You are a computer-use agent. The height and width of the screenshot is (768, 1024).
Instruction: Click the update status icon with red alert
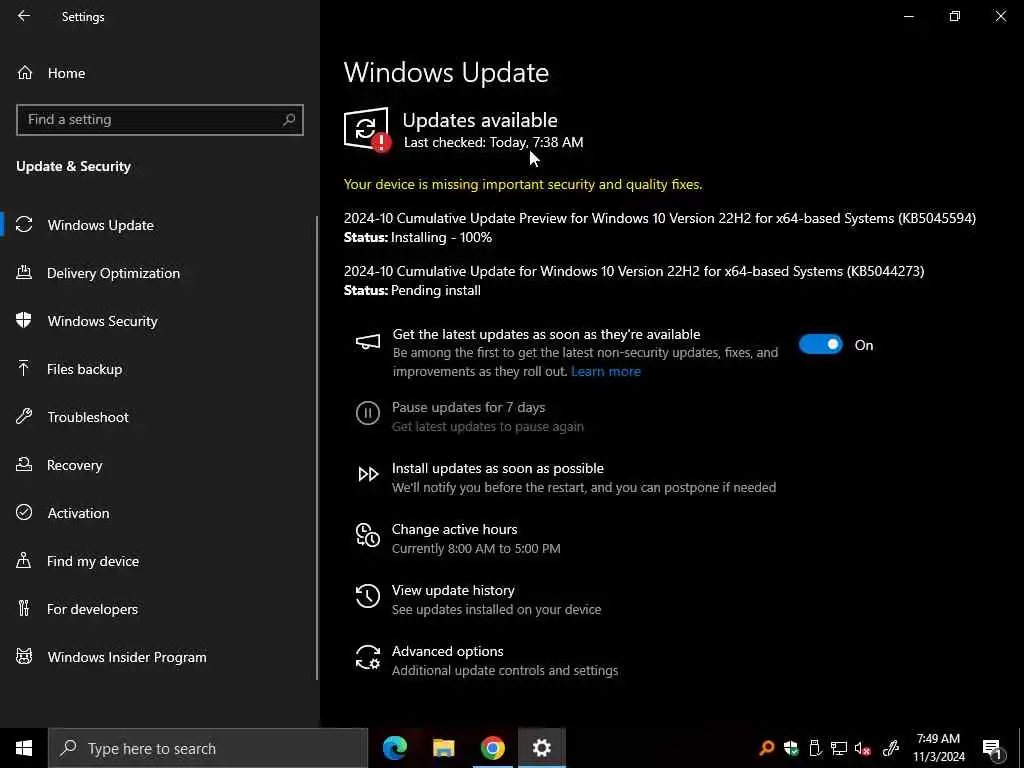point(367,130)
